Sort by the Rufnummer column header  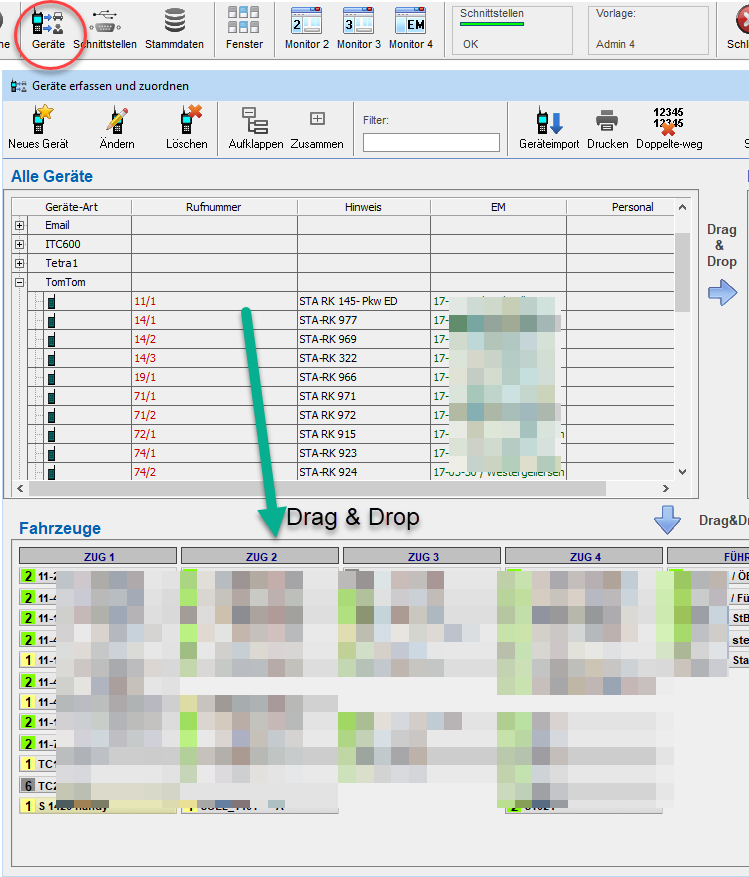[x=213, y=207]
